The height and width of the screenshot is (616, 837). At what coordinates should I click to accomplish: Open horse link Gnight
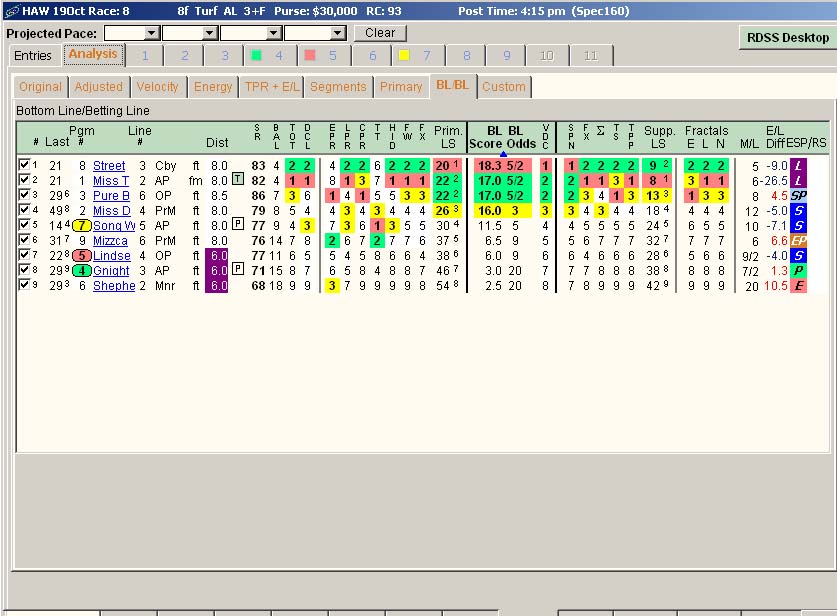111,271
